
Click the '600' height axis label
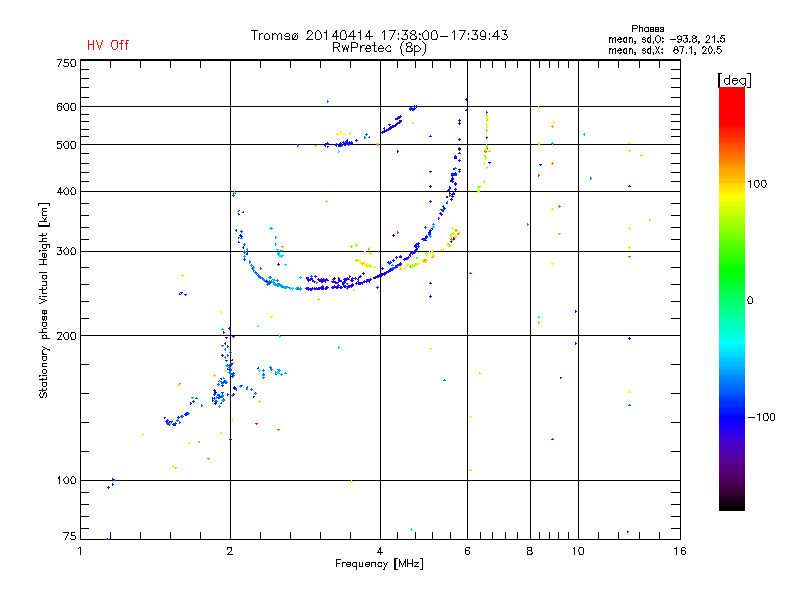66,107
